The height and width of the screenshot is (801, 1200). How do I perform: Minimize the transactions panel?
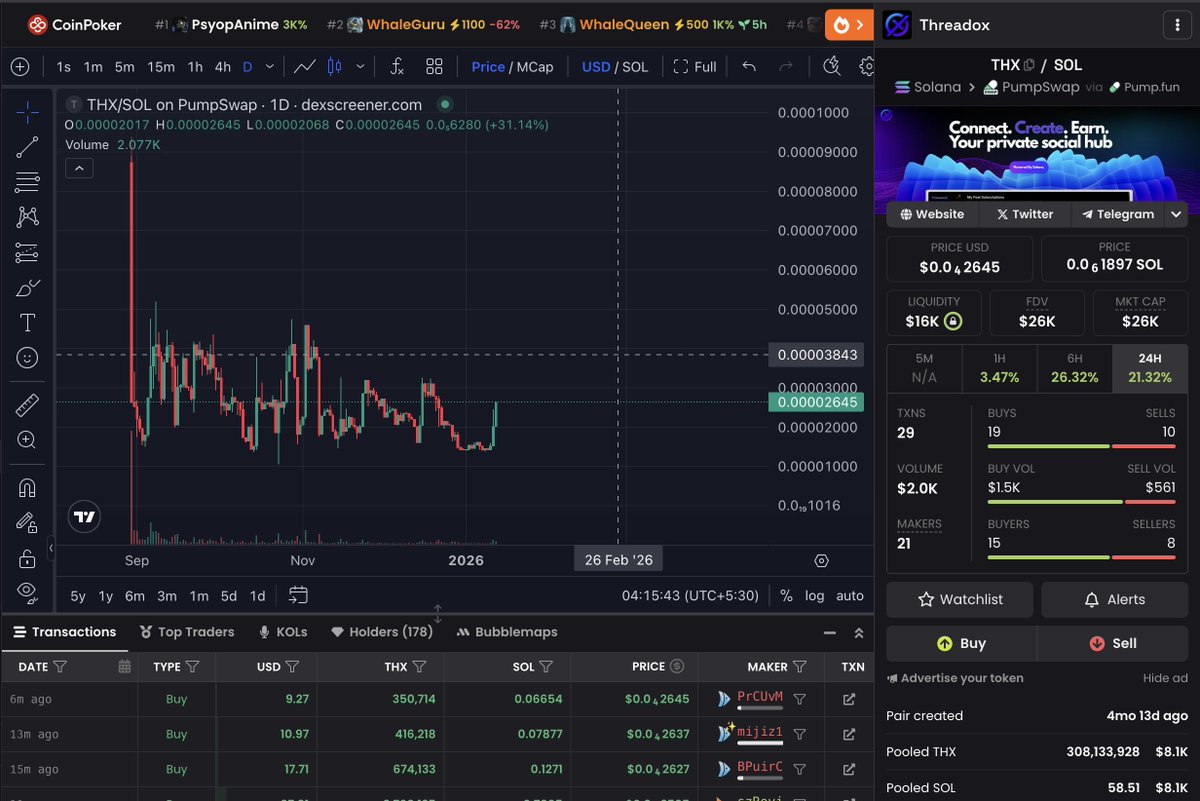(828, 633)
